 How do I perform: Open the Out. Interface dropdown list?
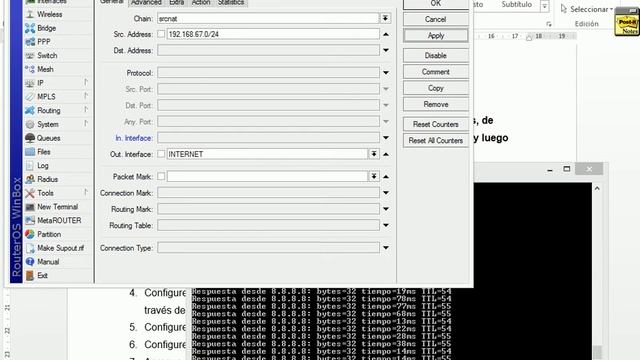(x=374, y=154)
